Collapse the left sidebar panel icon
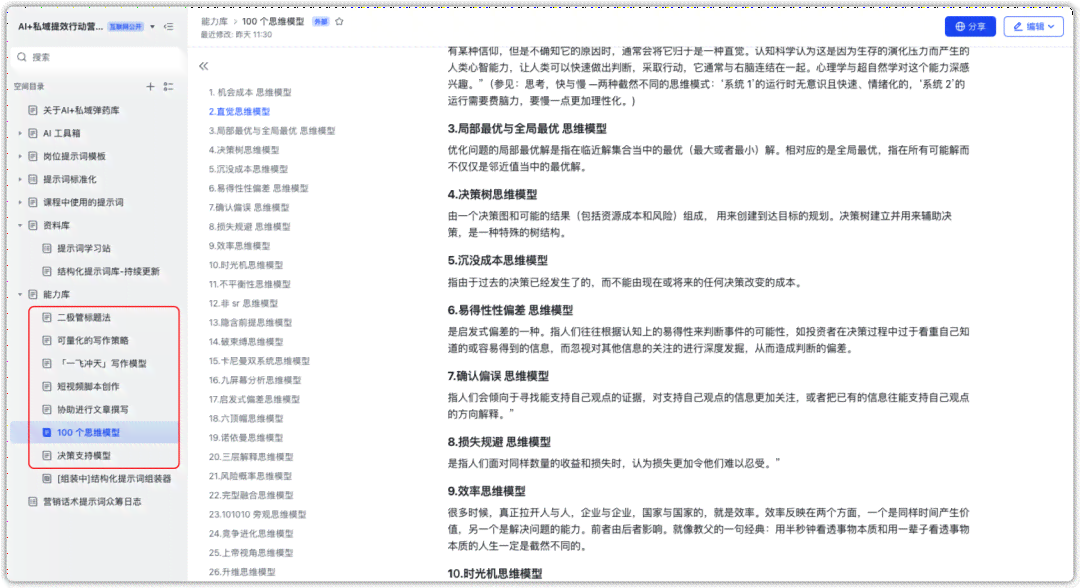This screenshot has width=1080, height=588. 169,27
